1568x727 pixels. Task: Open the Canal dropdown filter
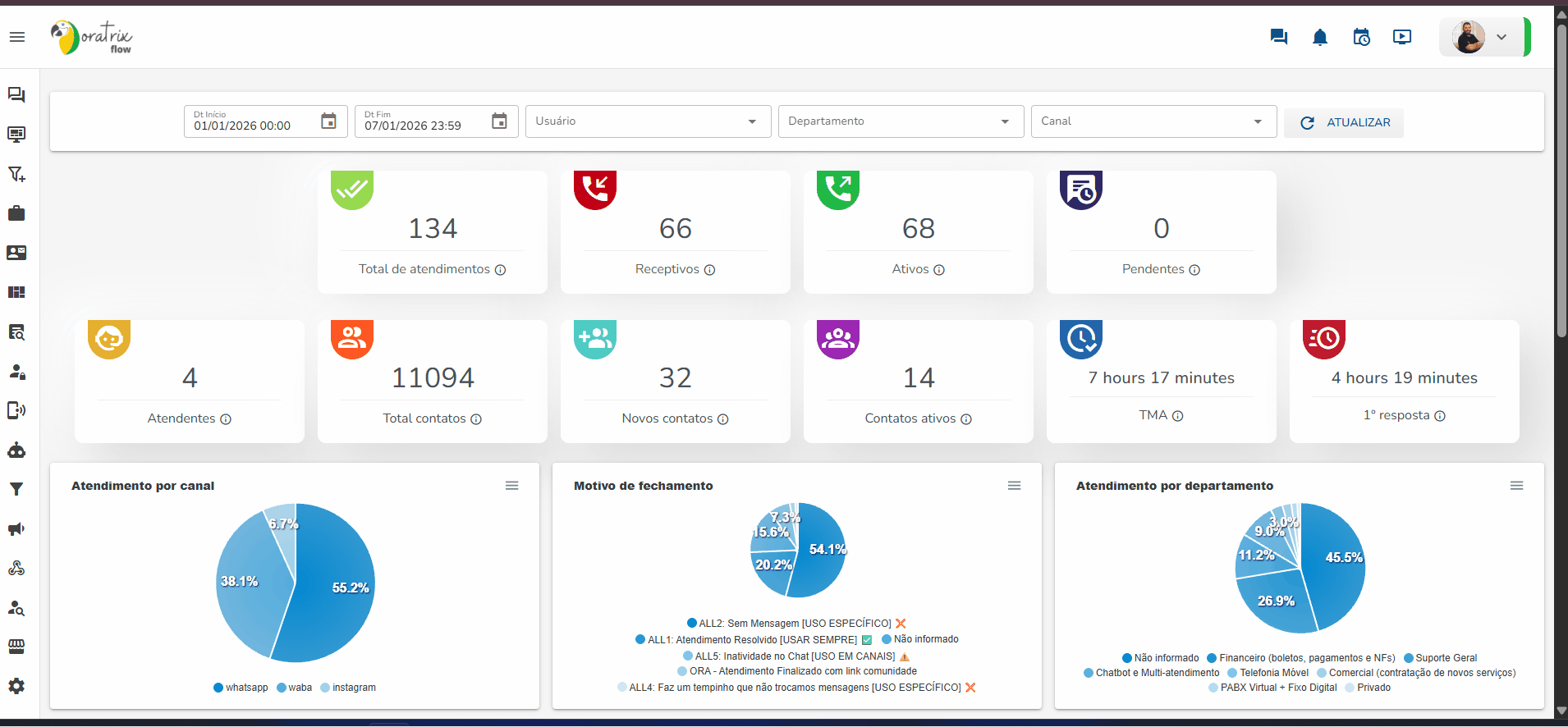pos(1153,121)
